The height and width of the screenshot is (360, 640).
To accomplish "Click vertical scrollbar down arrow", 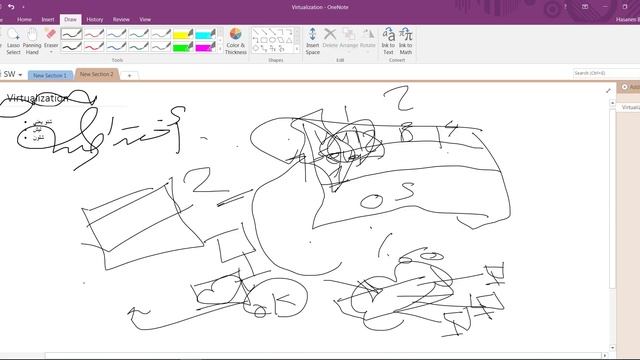I will pos(612,348).
